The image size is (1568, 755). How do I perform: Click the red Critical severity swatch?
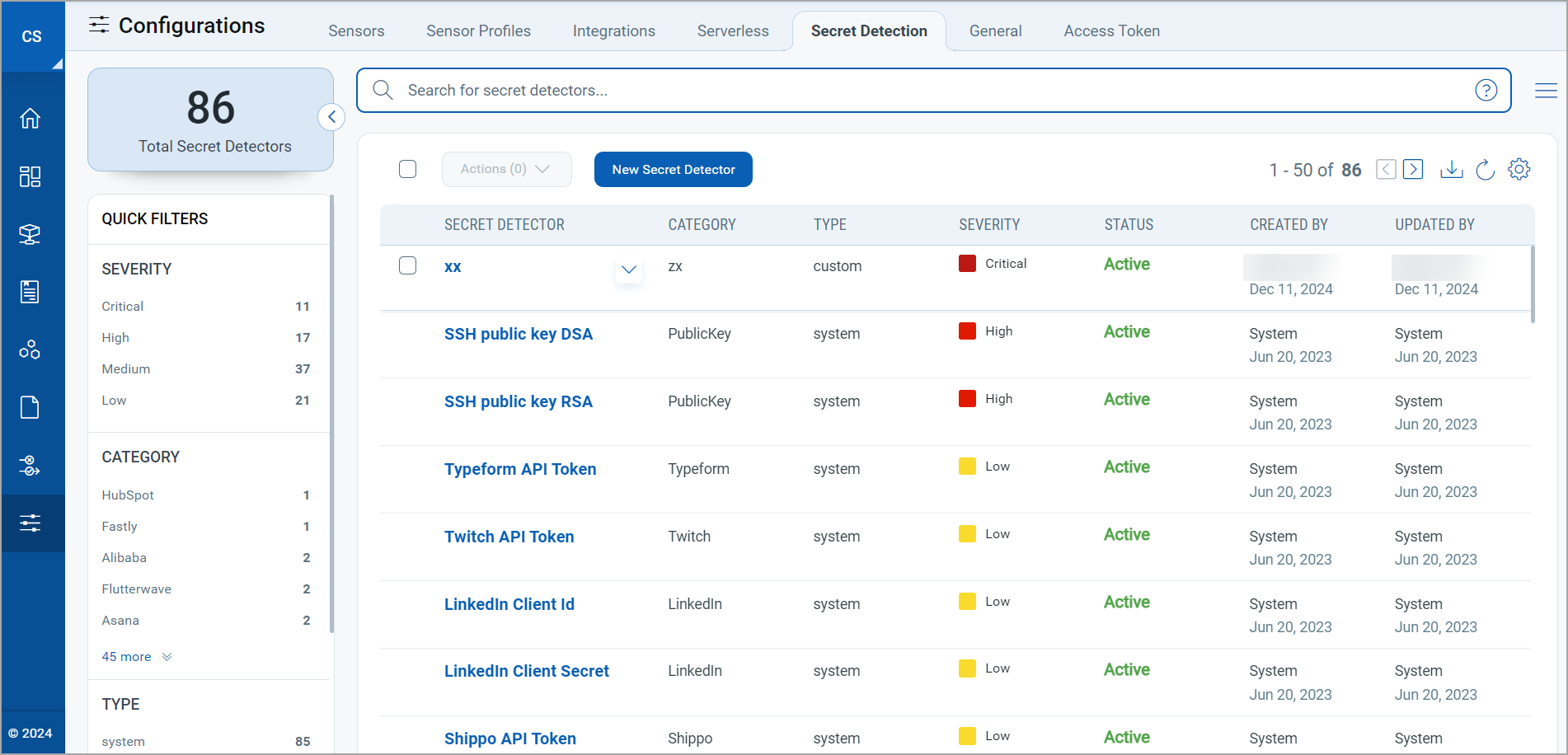click(967, 264)
